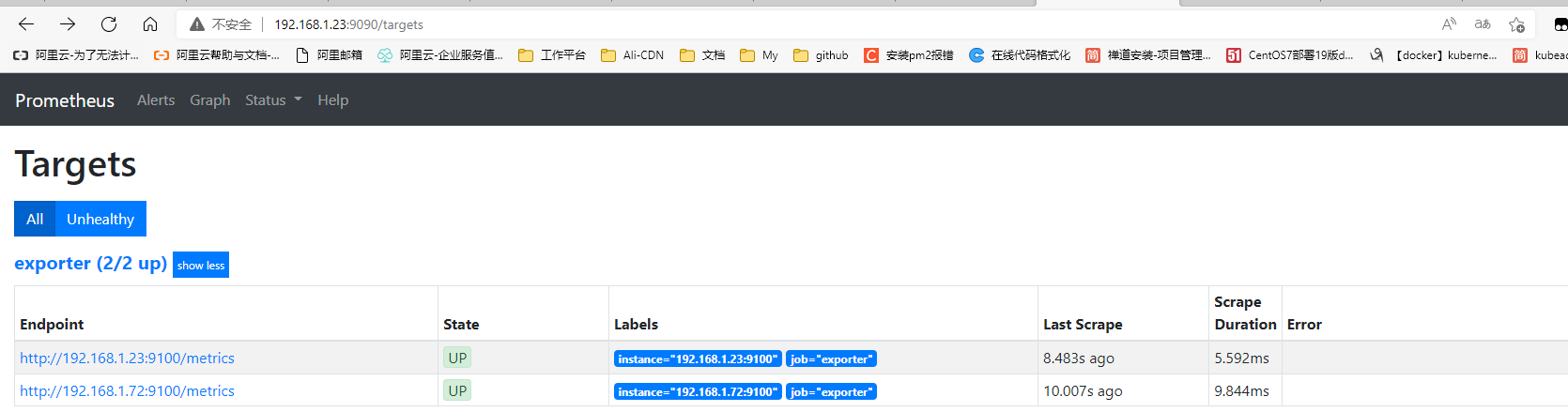
Task: Open the read aloud feature
Action: [1449, 24]
